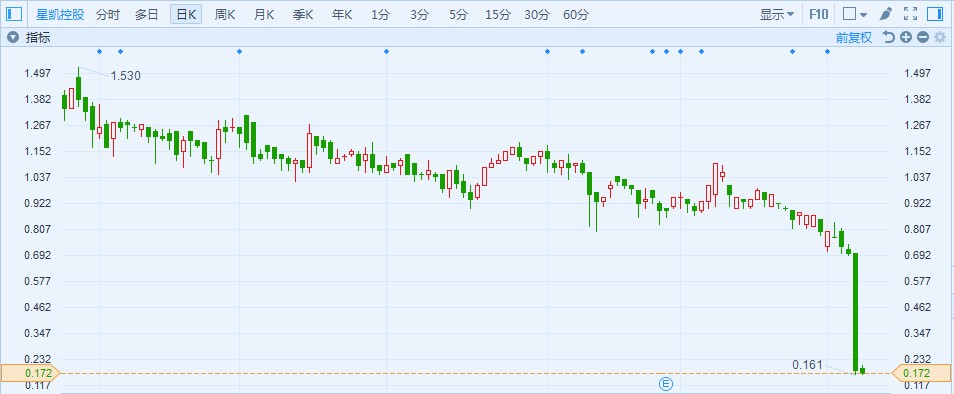Switch to the 15分 minute chart
This screenshot has height=394, width=954.
coord(498,15)
